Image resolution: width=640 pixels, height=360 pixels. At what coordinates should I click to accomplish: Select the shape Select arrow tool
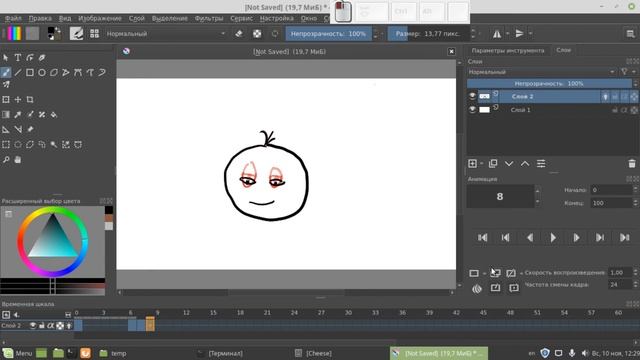click(x=6, y=58)
